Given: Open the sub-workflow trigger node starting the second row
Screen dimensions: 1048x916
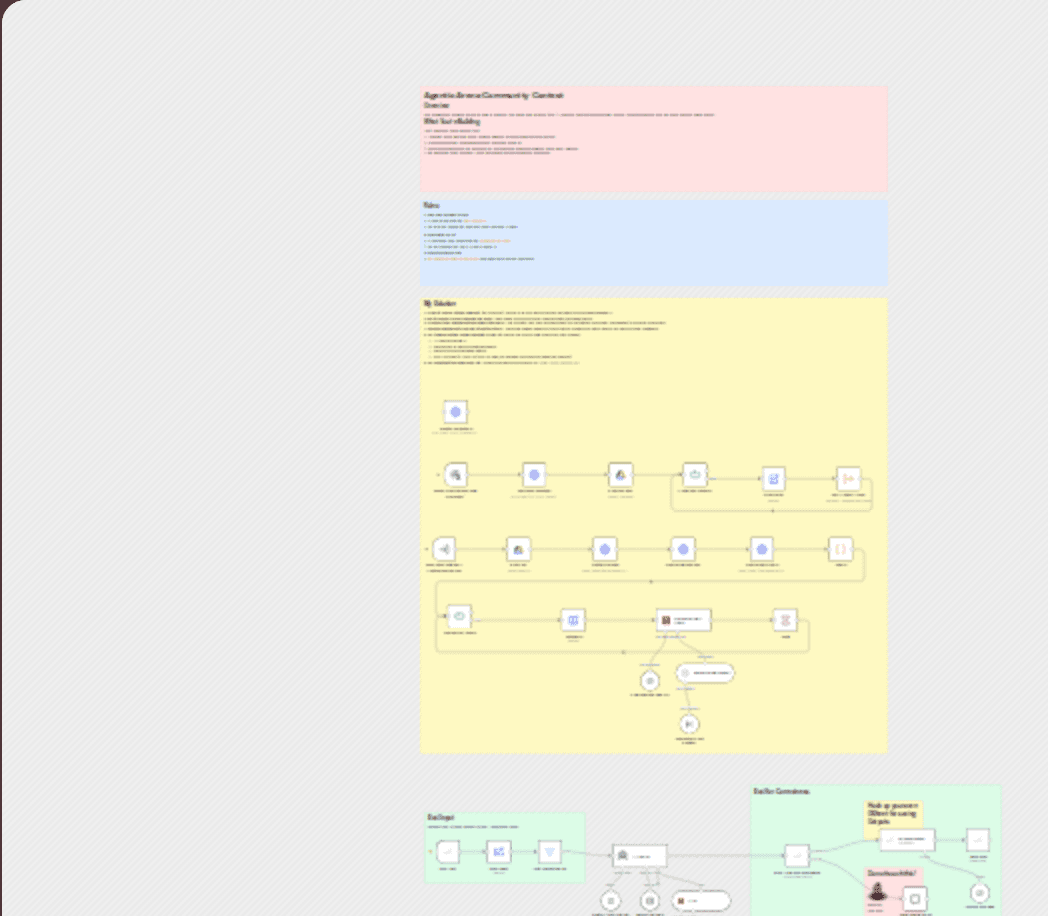Looking at the screenshot, I should [444, 549].
